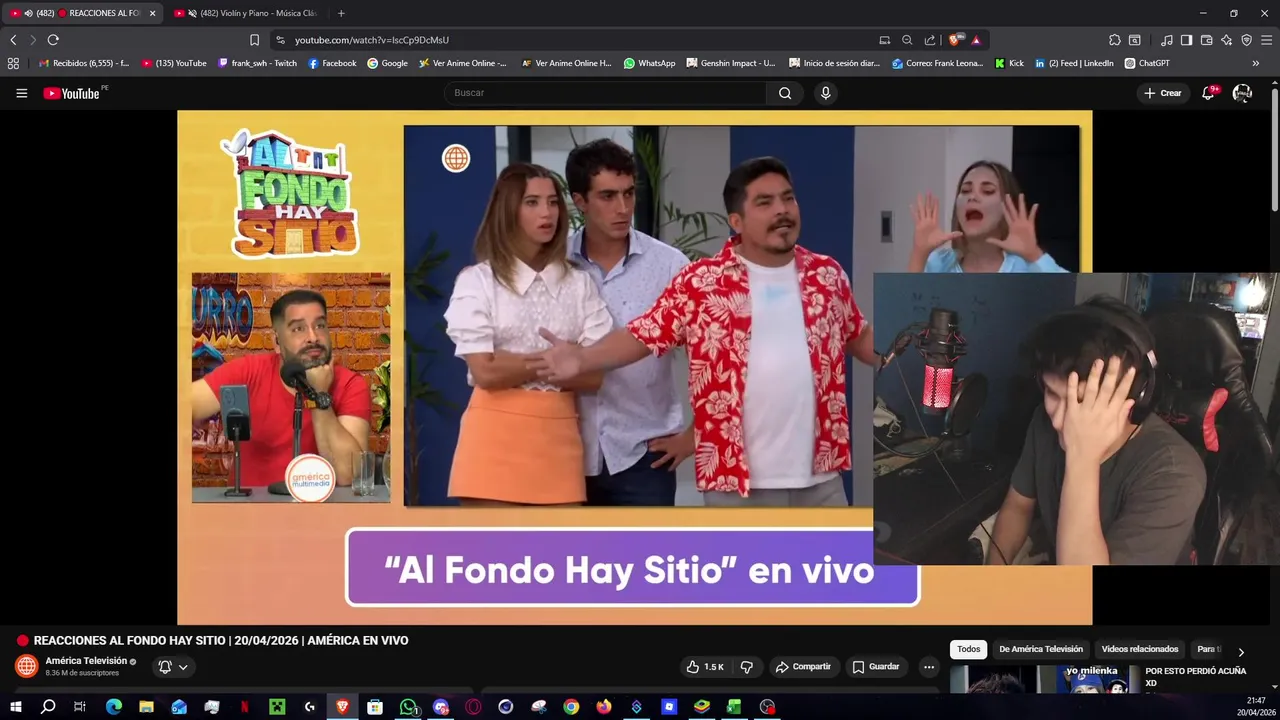Open Leo AI sparkle icon

tap(1226, 40)
